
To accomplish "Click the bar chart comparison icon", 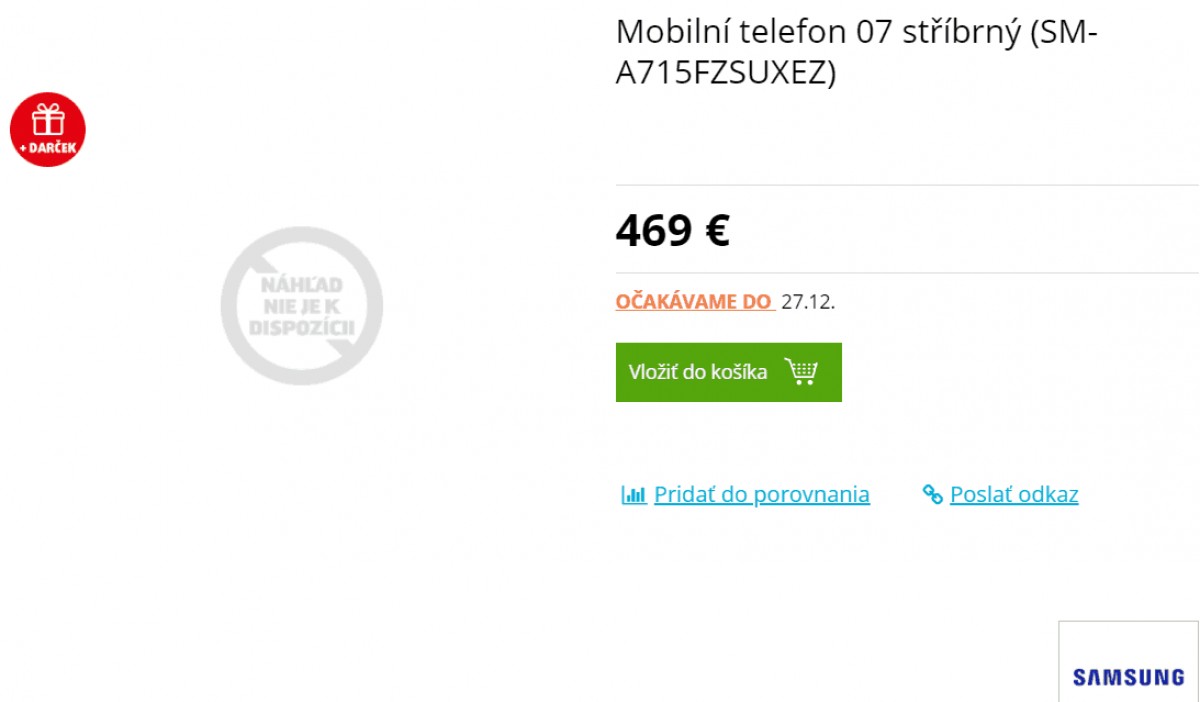I will click(x=634, y=494).
